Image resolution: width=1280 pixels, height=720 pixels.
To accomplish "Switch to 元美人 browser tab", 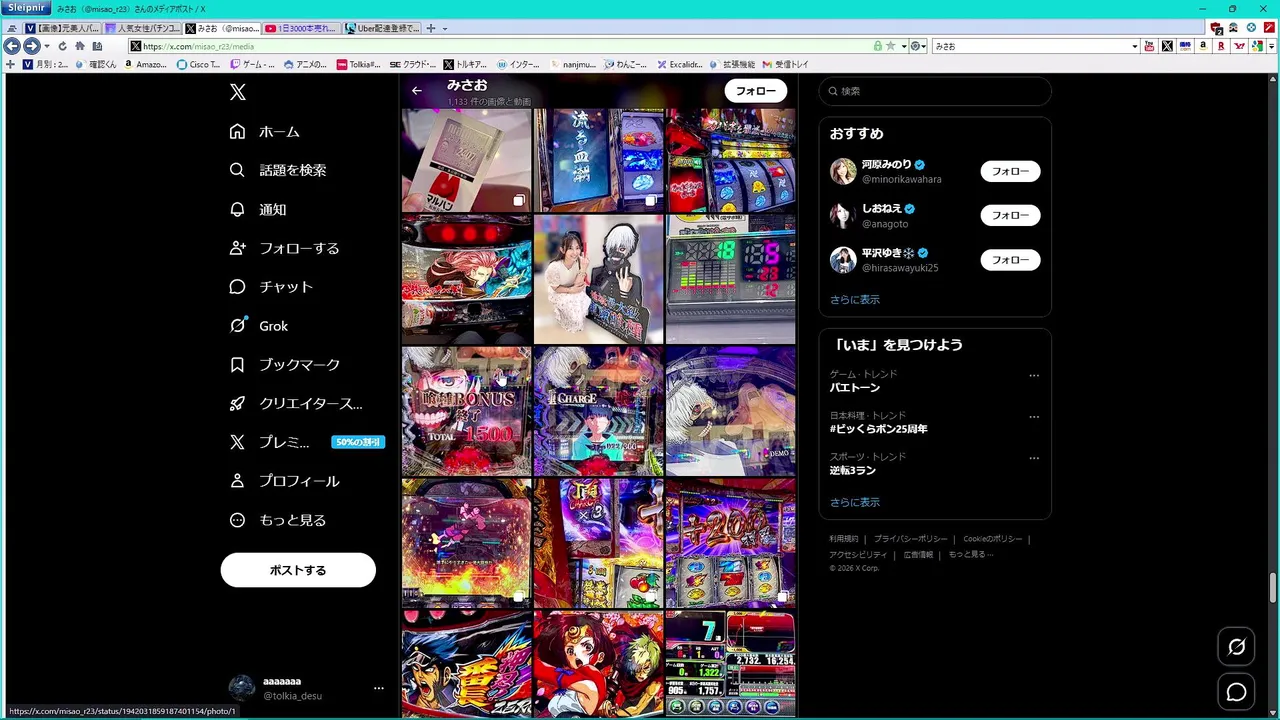I will point(61,28).
